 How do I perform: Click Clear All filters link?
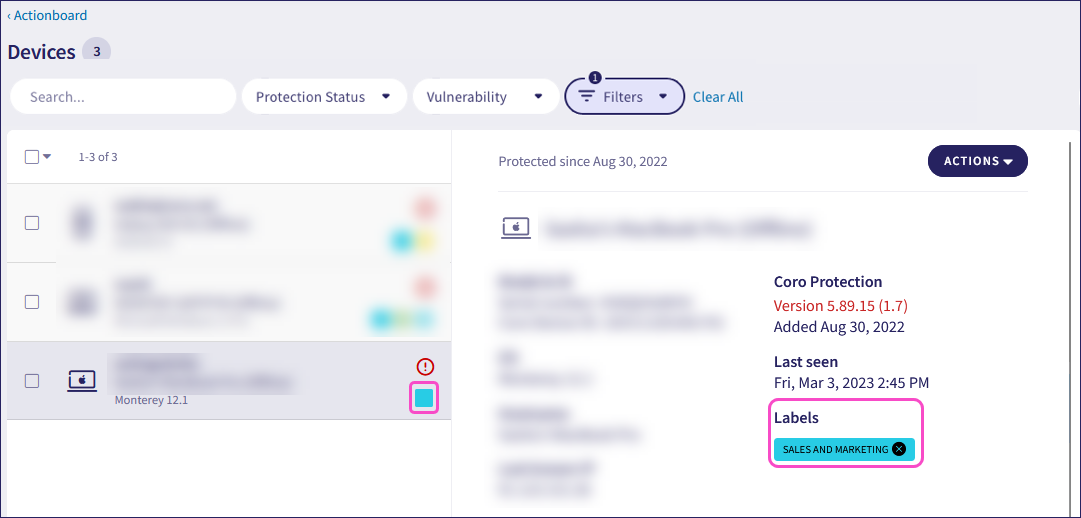(718, 97)
